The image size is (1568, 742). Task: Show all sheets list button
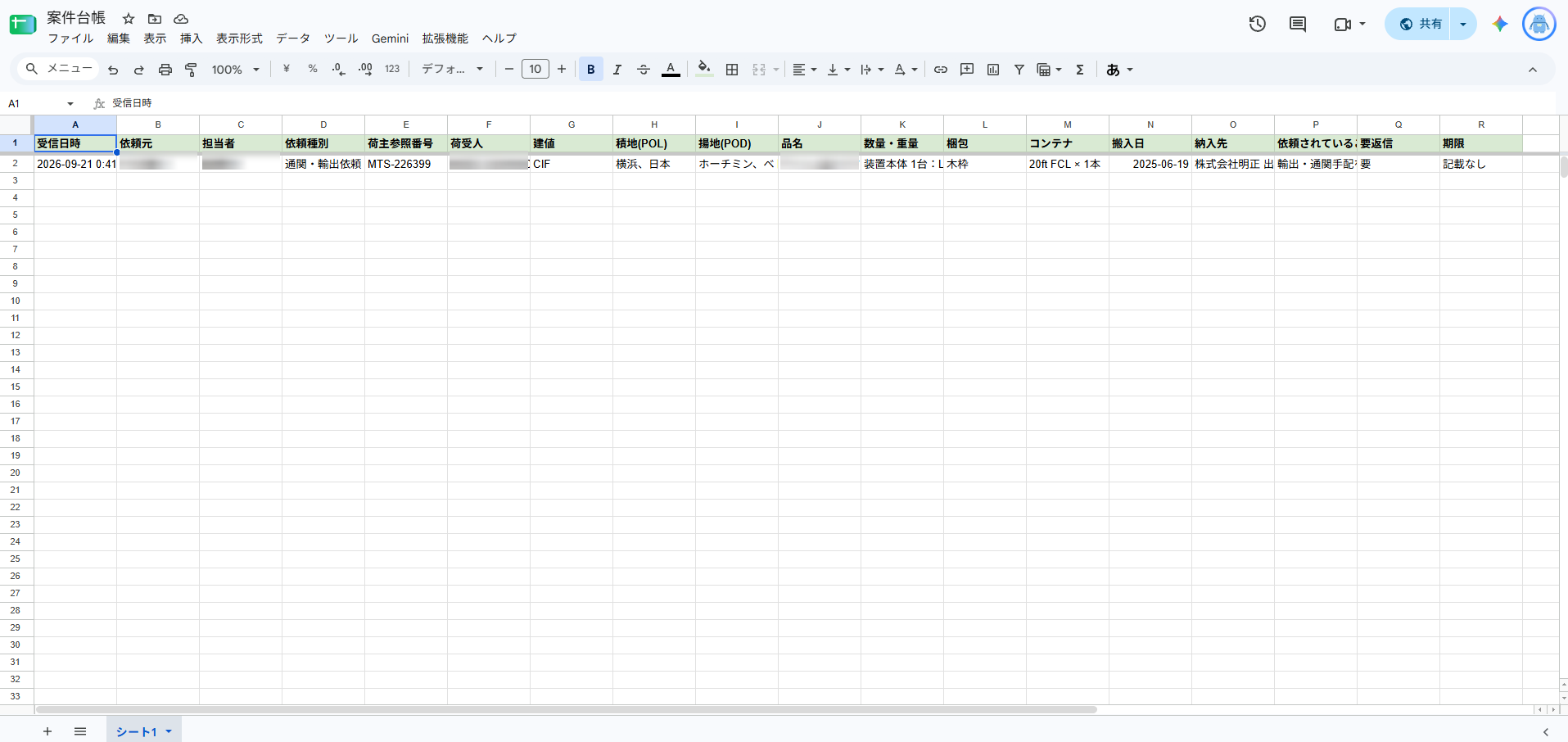click(80, 731)
